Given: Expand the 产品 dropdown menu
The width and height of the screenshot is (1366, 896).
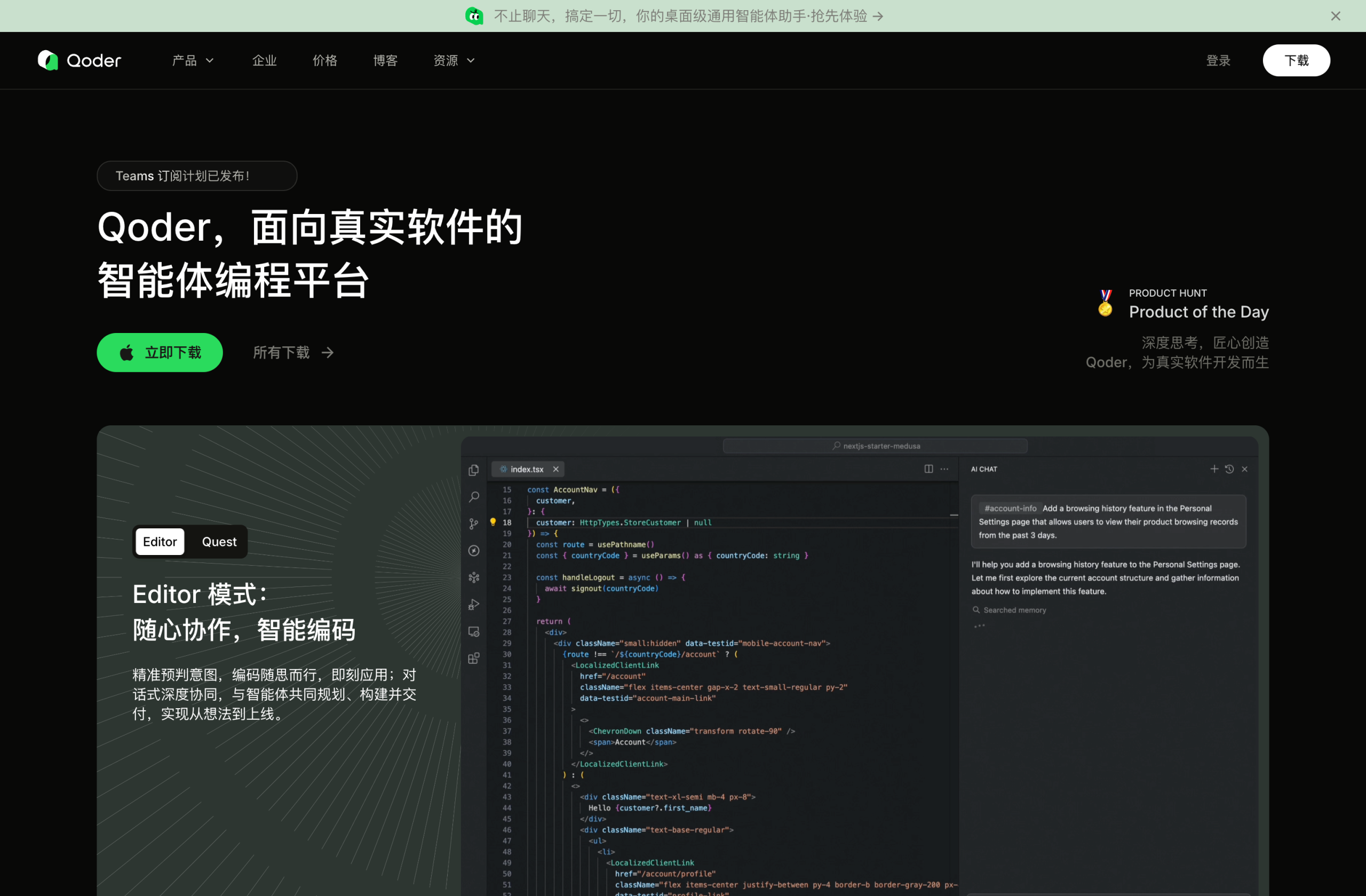Looking at the screenshot, I should pyautogui.click(x=192, y=60).
